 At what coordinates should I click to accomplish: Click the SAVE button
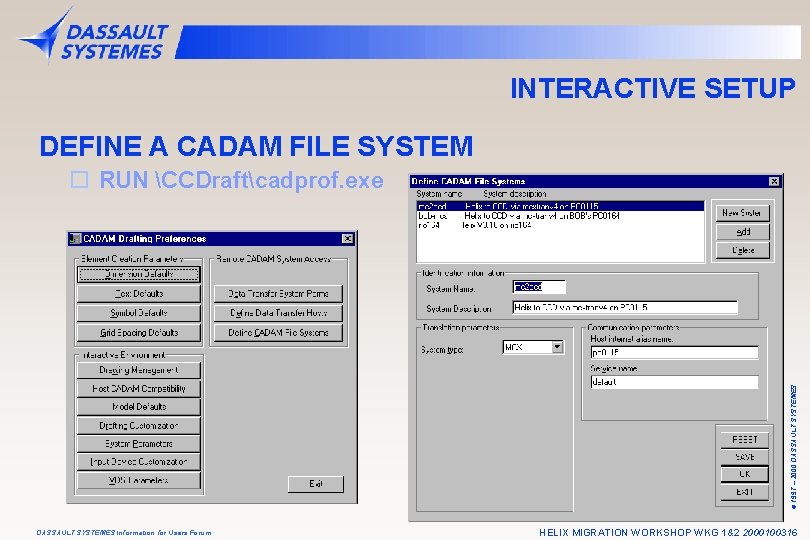[x=744, y=457]
